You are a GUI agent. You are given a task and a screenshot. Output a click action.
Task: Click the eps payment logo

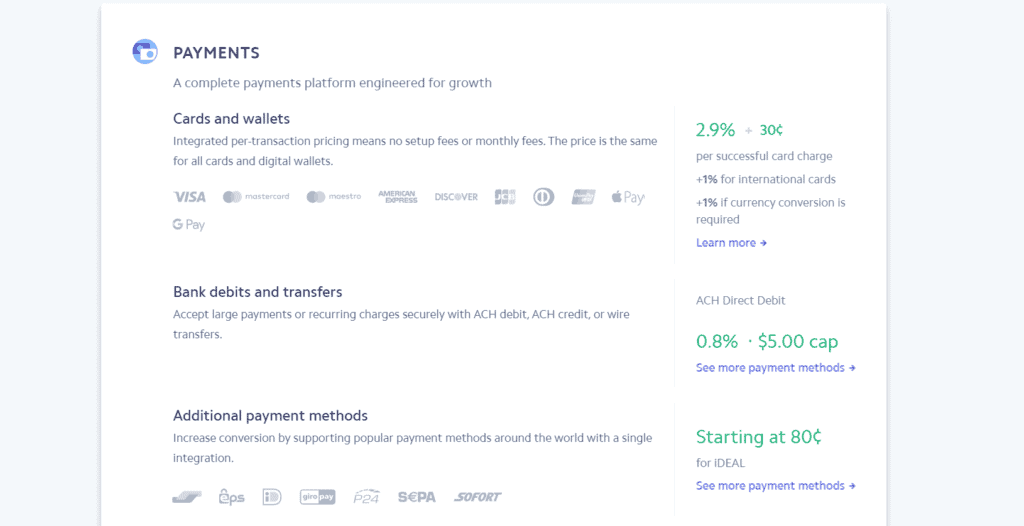(x=231, y=497)
